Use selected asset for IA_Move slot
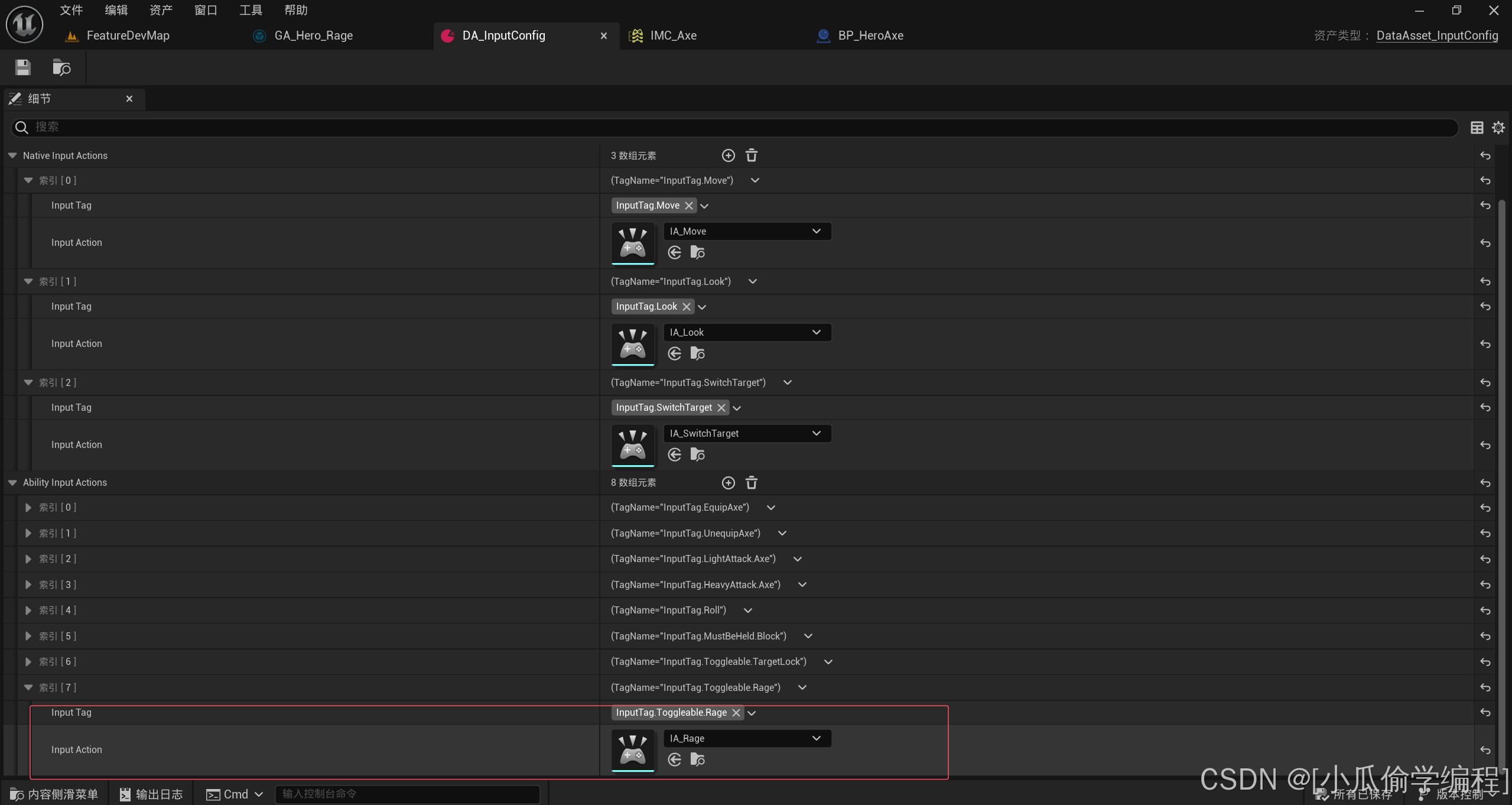The width and height of the screenshot is (1512, 805). tap(675, 253)
